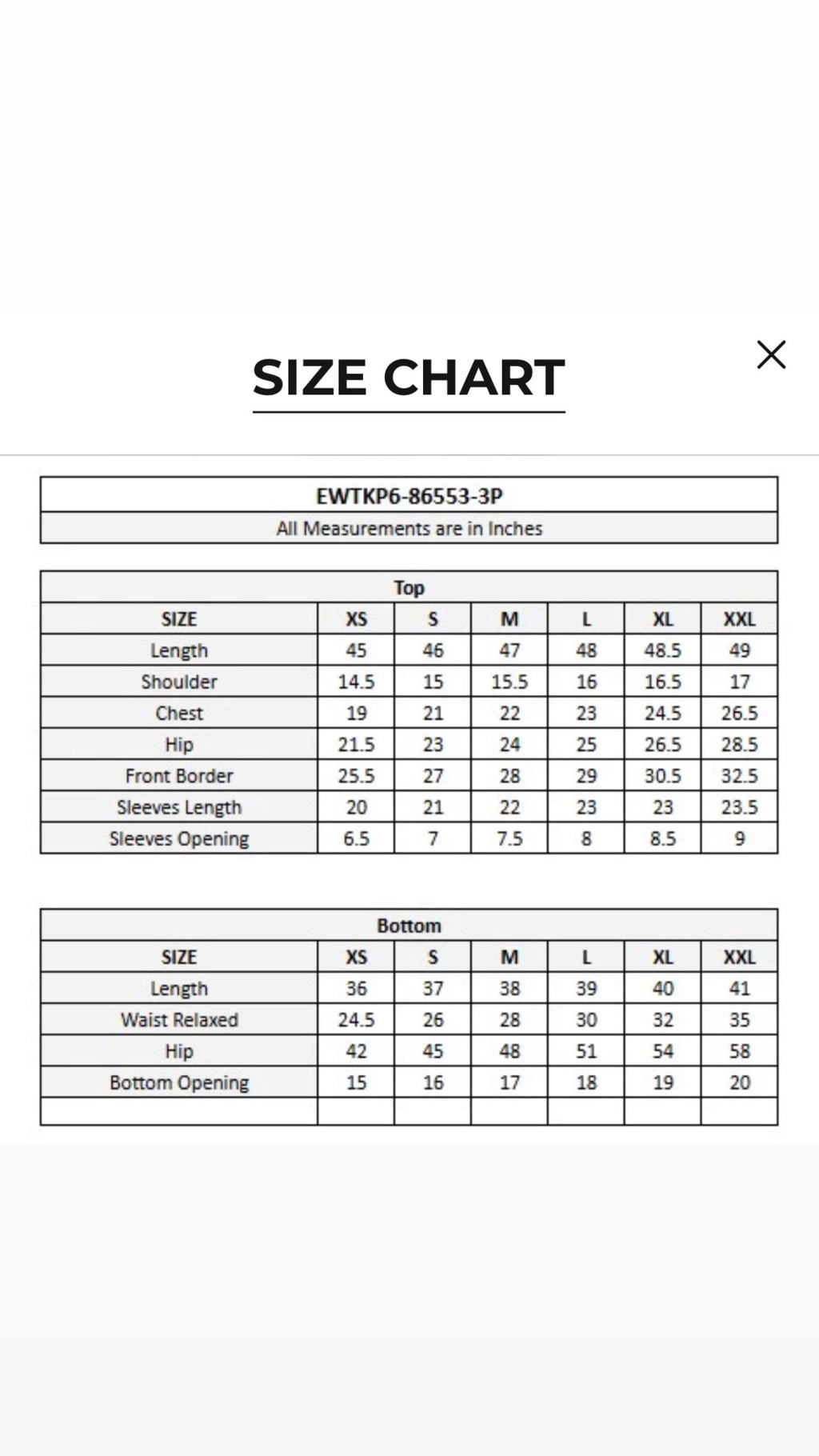Click the Bottom Opening row label
This screenshot has width=819, height=1456.
(x=179, y=1083)
